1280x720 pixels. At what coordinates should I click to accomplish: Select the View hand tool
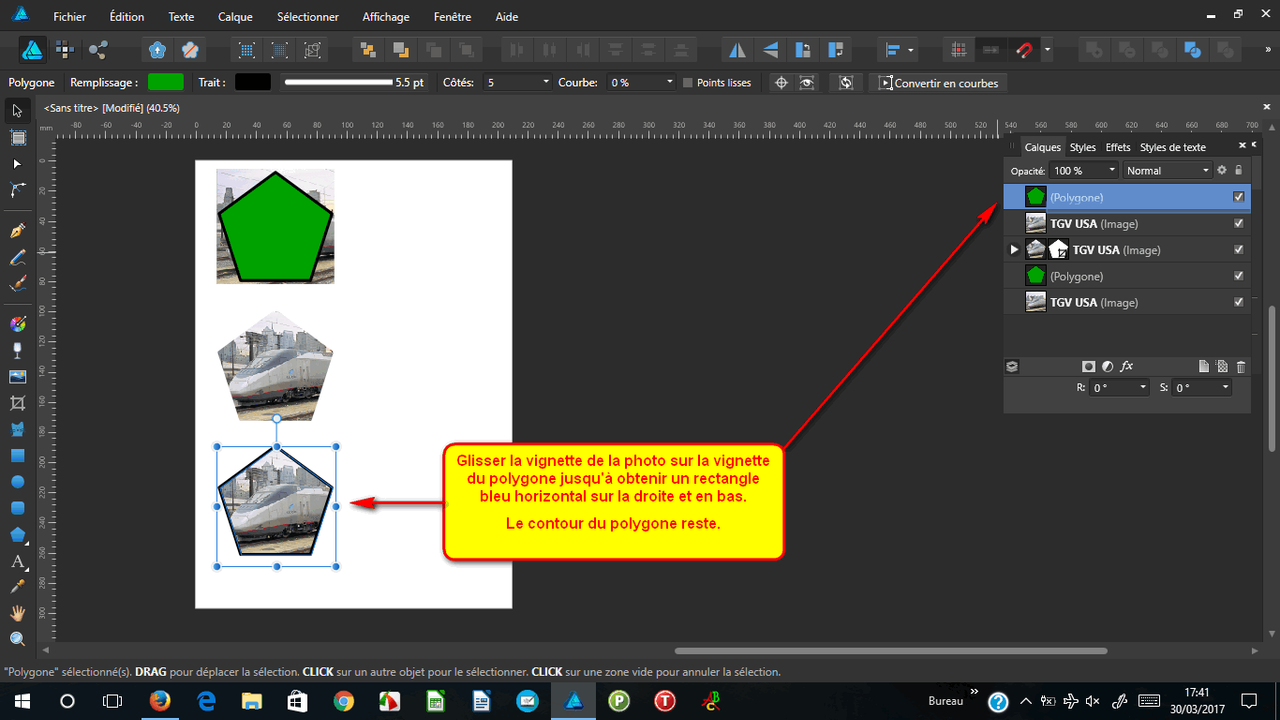[17, 613]
